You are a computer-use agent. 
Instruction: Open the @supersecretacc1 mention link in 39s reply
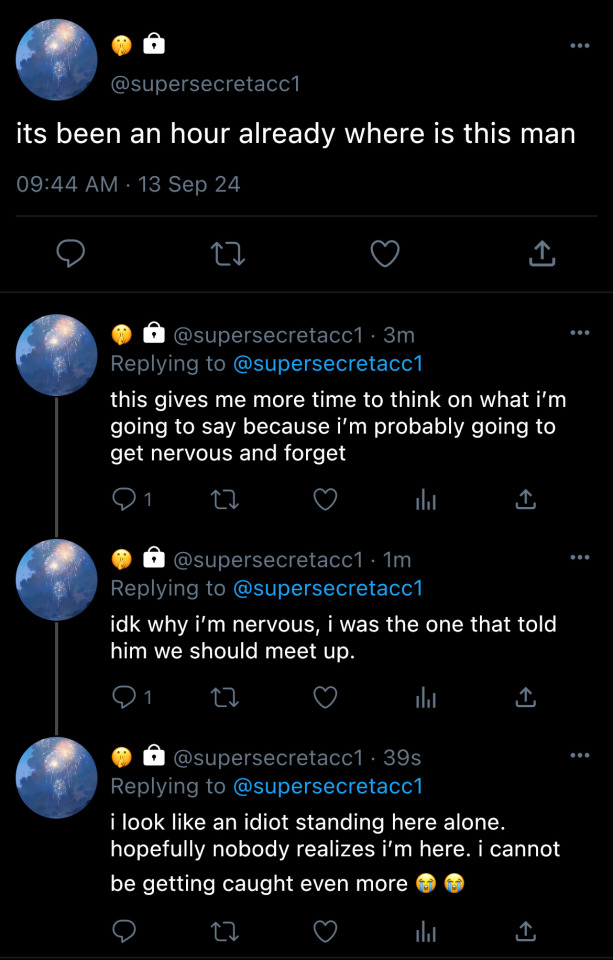click(x=328, y=787)
